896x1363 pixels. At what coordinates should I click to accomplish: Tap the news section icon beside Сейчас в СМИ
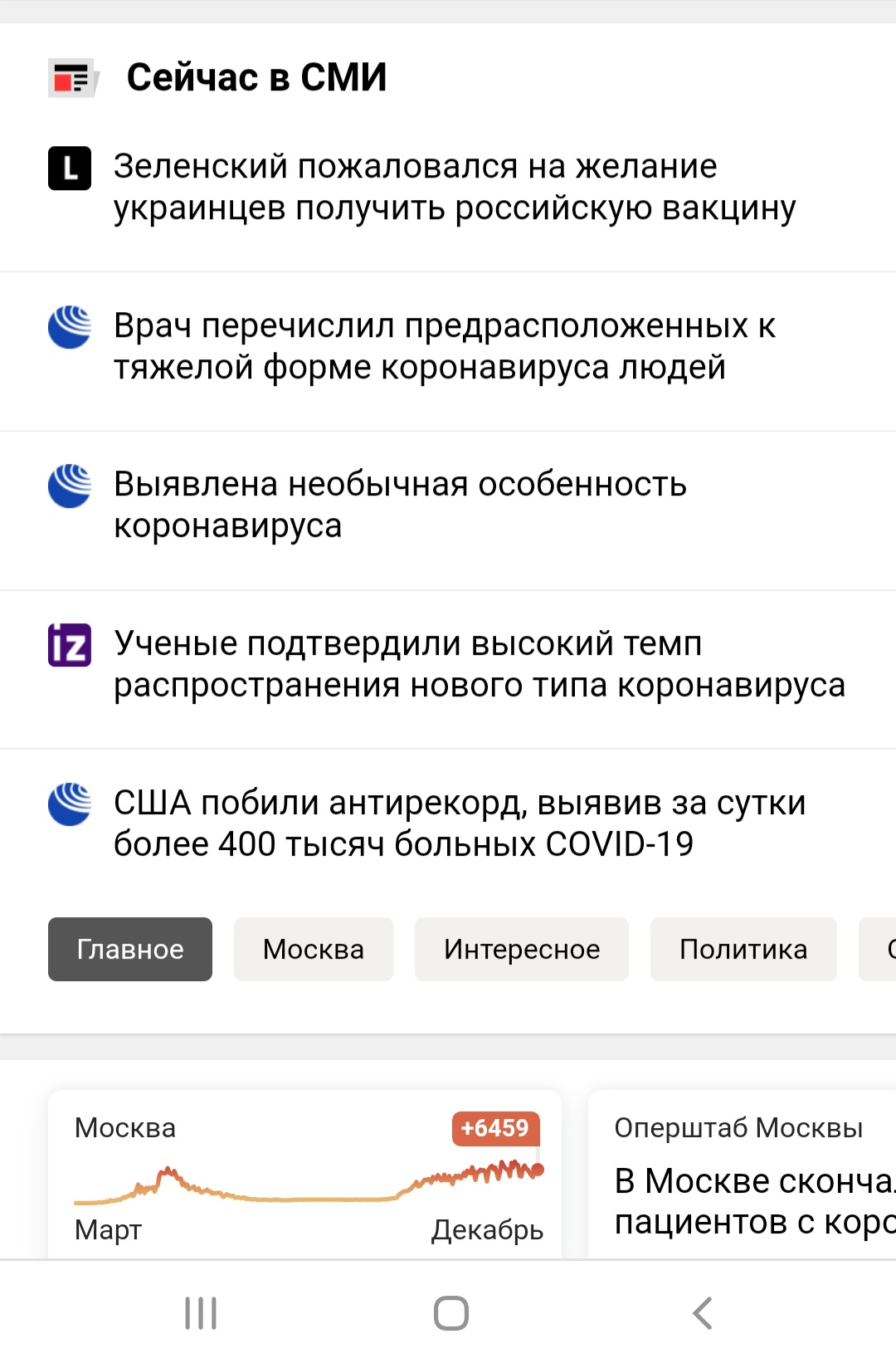point(73,78)
